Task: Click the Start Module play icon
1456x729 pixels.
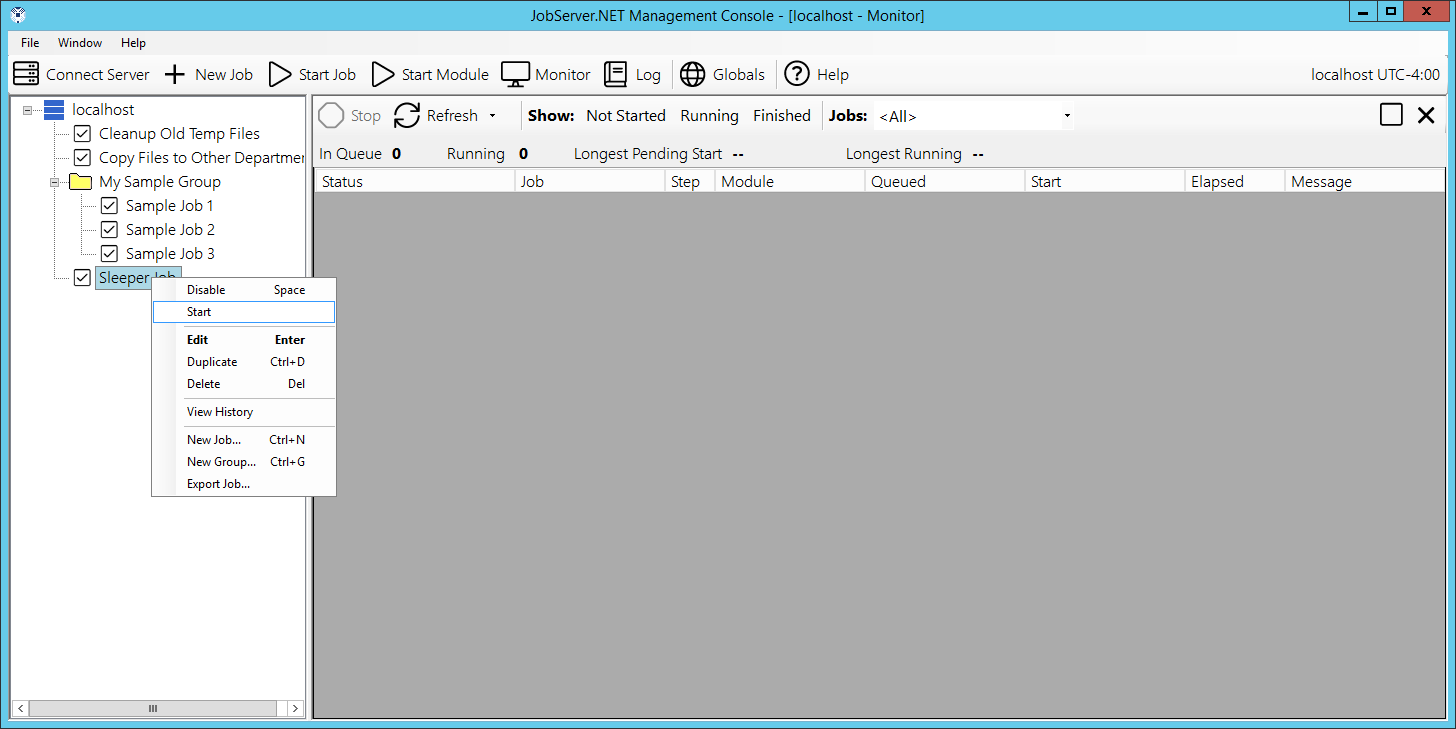Action: pyautogui.click(x=383, y=74)
